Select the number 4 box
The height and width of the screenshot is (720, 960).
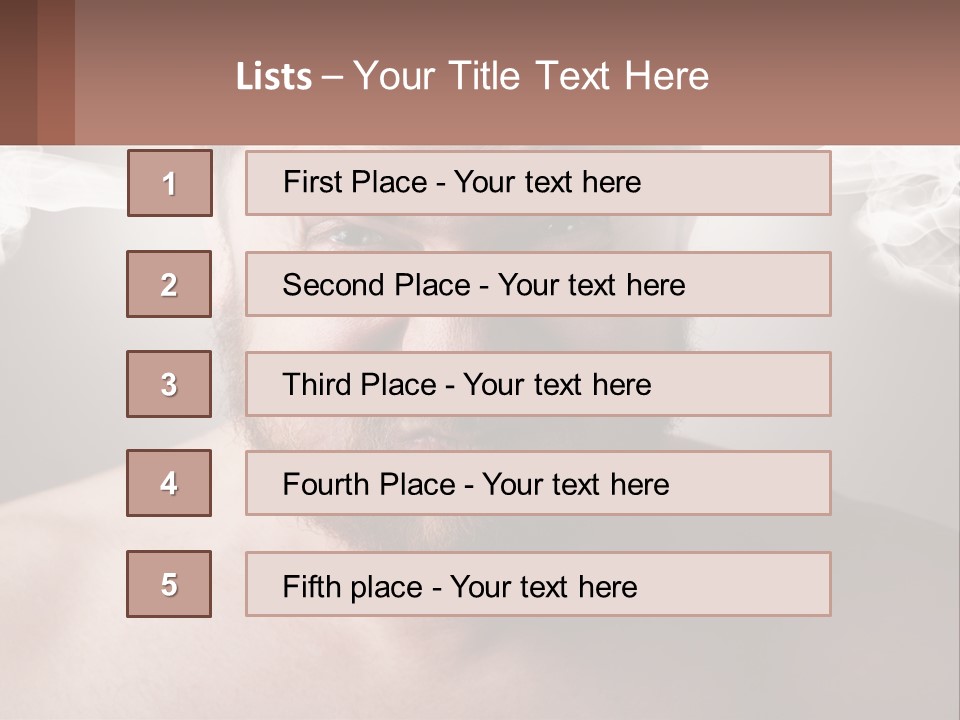pos(169,483)
